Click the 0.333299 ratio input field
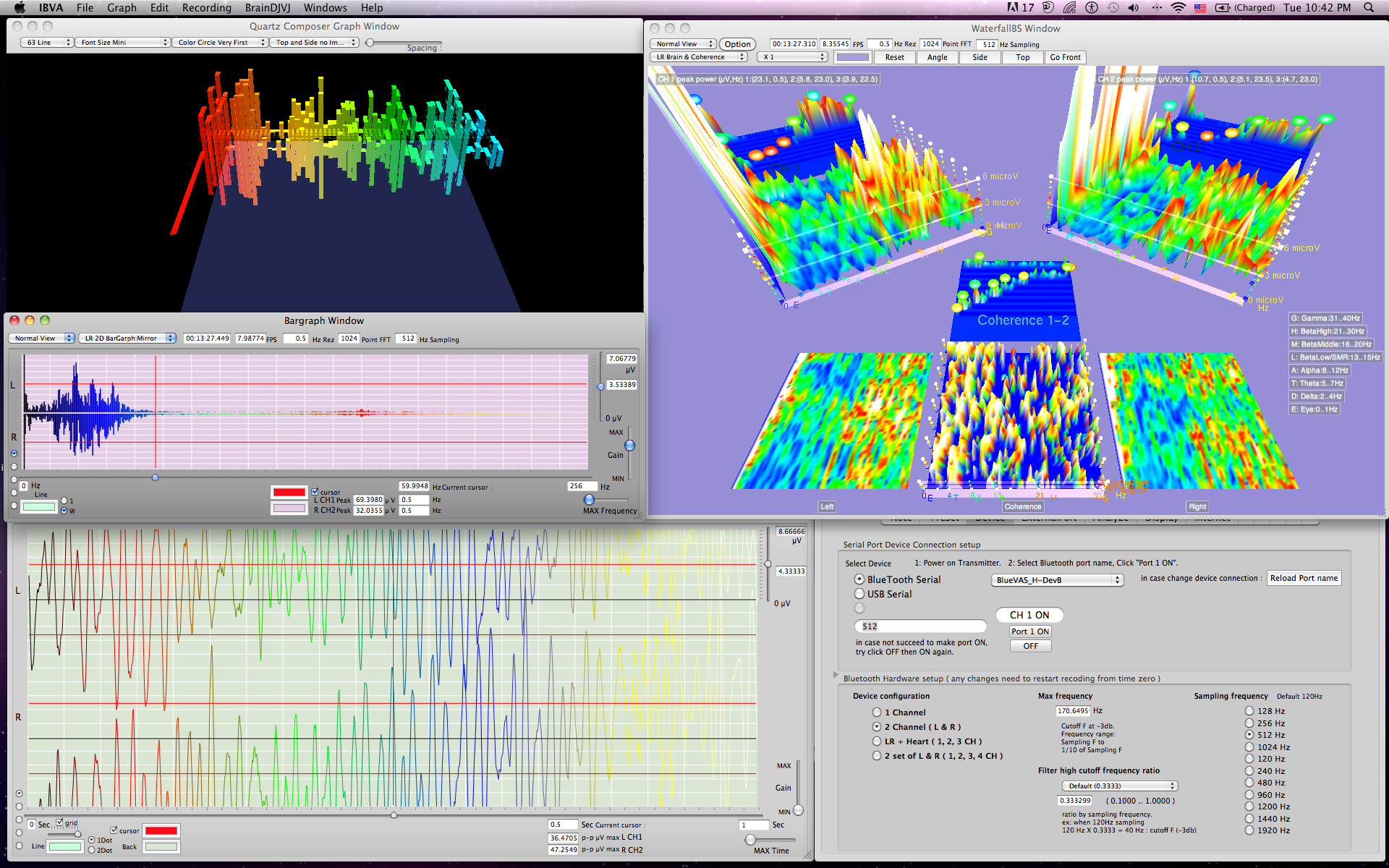 pos(1075,801)
